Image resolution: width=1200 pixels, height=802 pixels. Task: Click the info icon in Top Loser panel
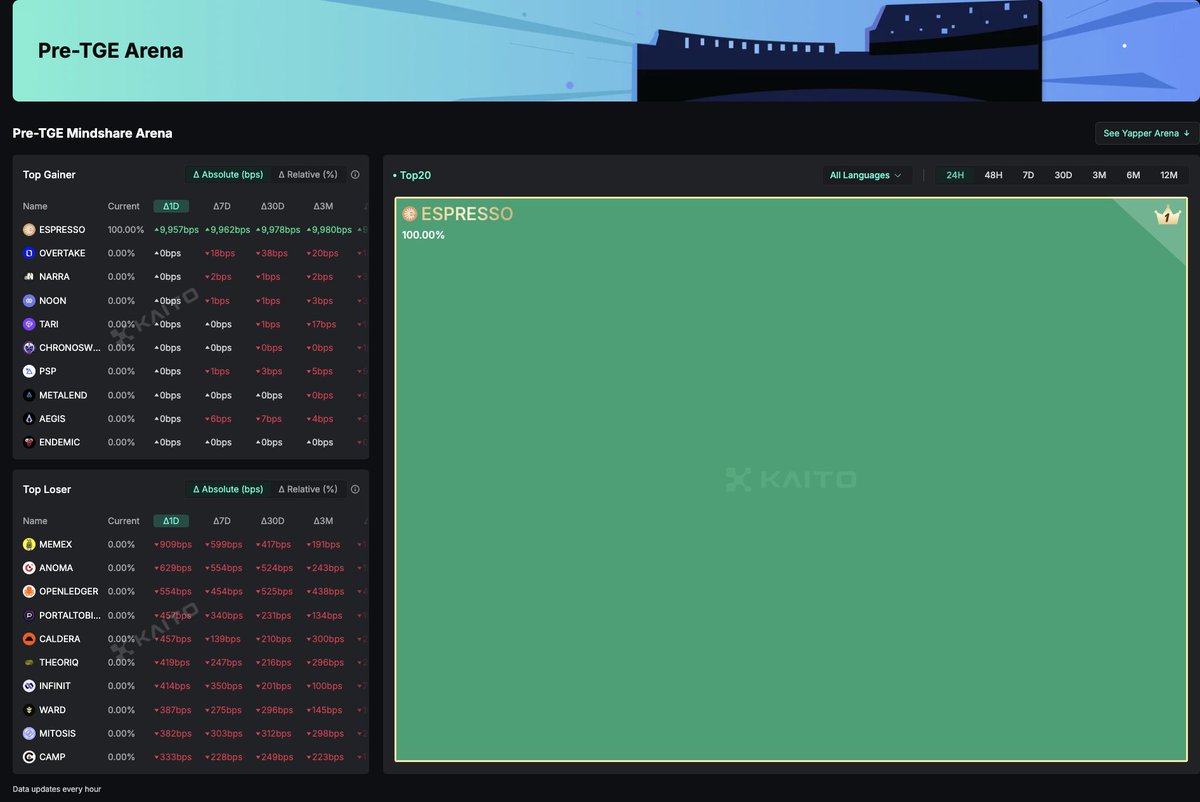click(x=355, y=489)
